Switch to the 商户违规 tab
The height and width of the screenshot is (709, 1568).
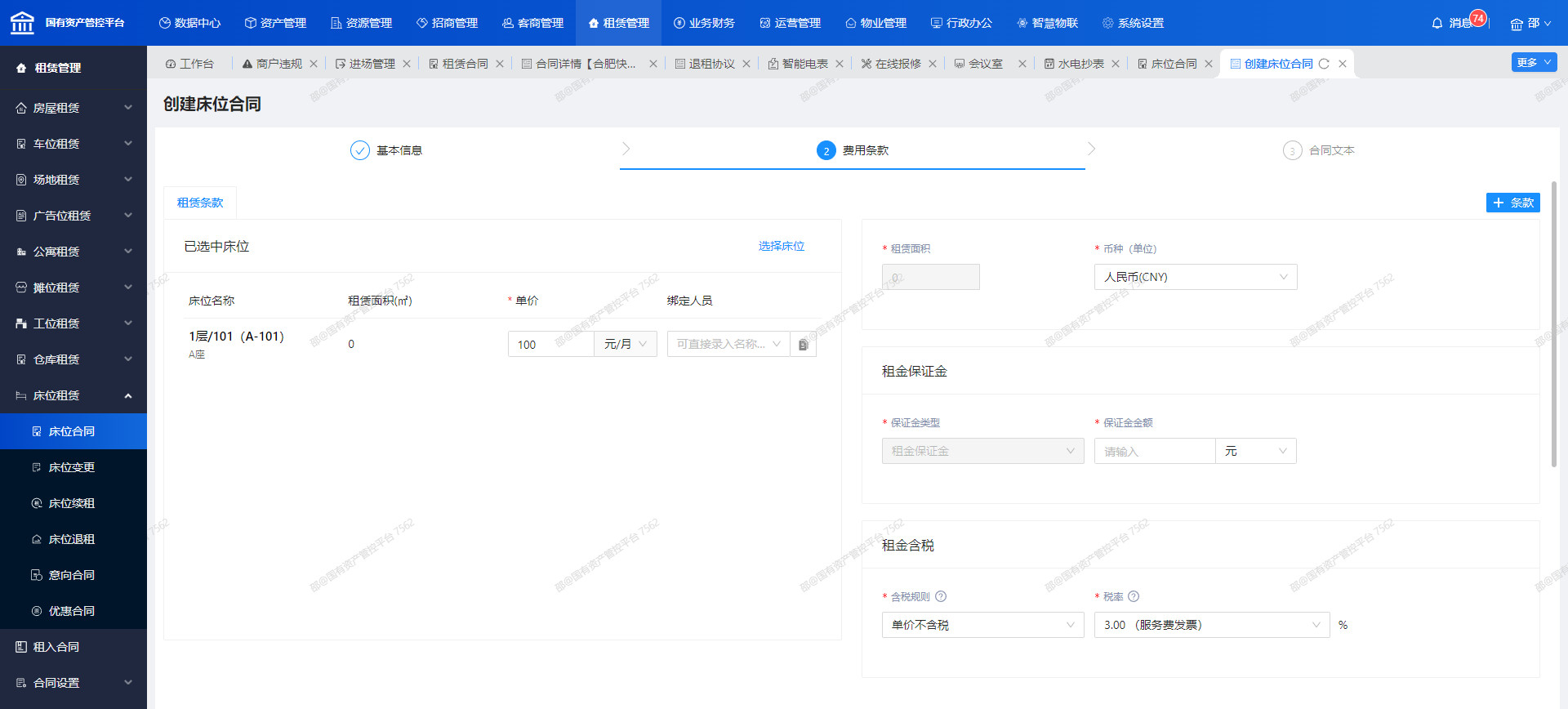coord(273,64)
